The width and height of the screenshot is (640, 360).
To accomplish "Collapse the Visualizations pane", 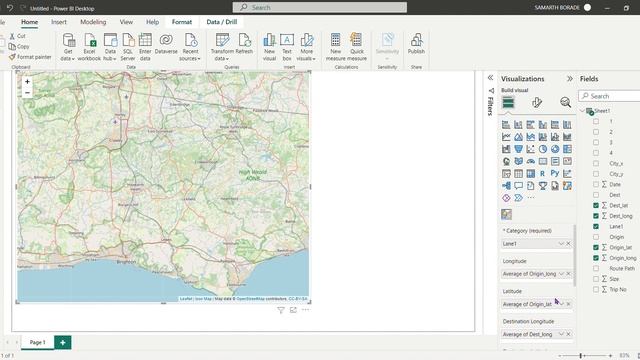I will 570,78.
